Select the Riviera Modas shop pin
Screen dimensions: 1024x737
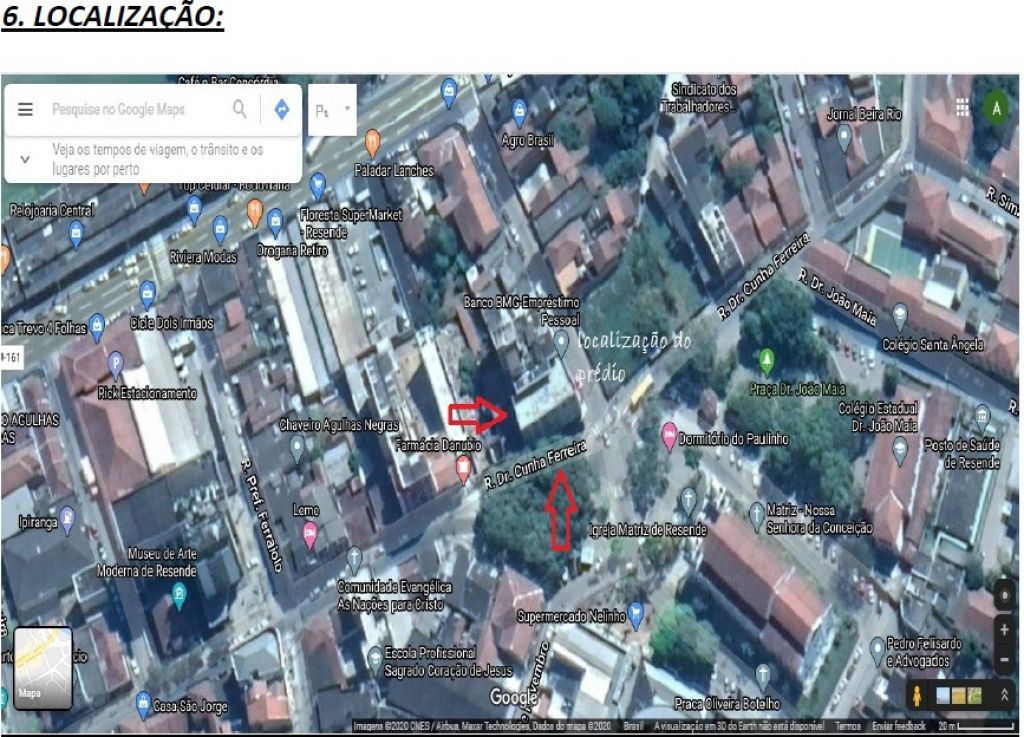(221, 230)
